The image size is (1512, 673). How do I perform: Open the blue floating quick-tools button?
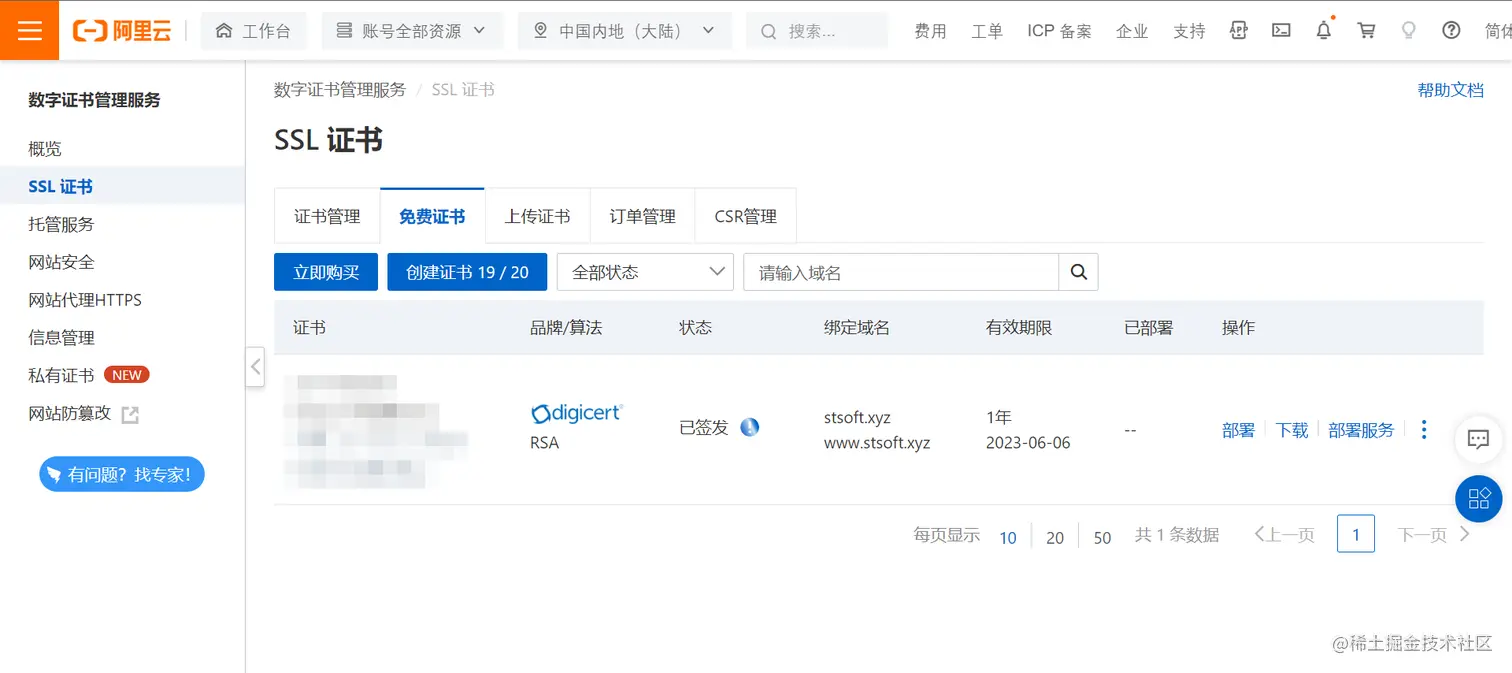tap(1478, 497)
